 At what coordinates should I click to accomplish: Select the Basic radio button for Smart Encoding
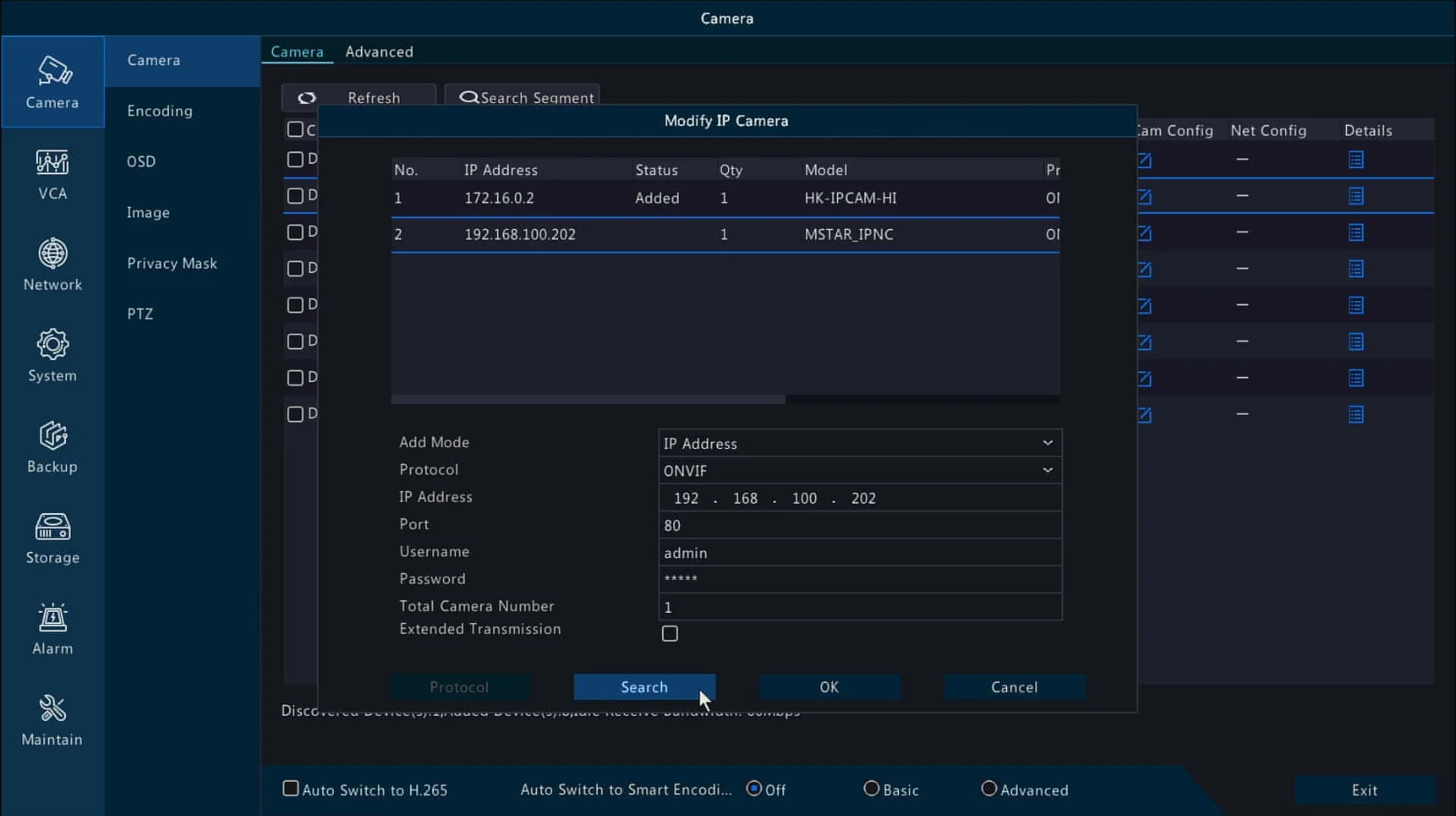pos(871,789)
